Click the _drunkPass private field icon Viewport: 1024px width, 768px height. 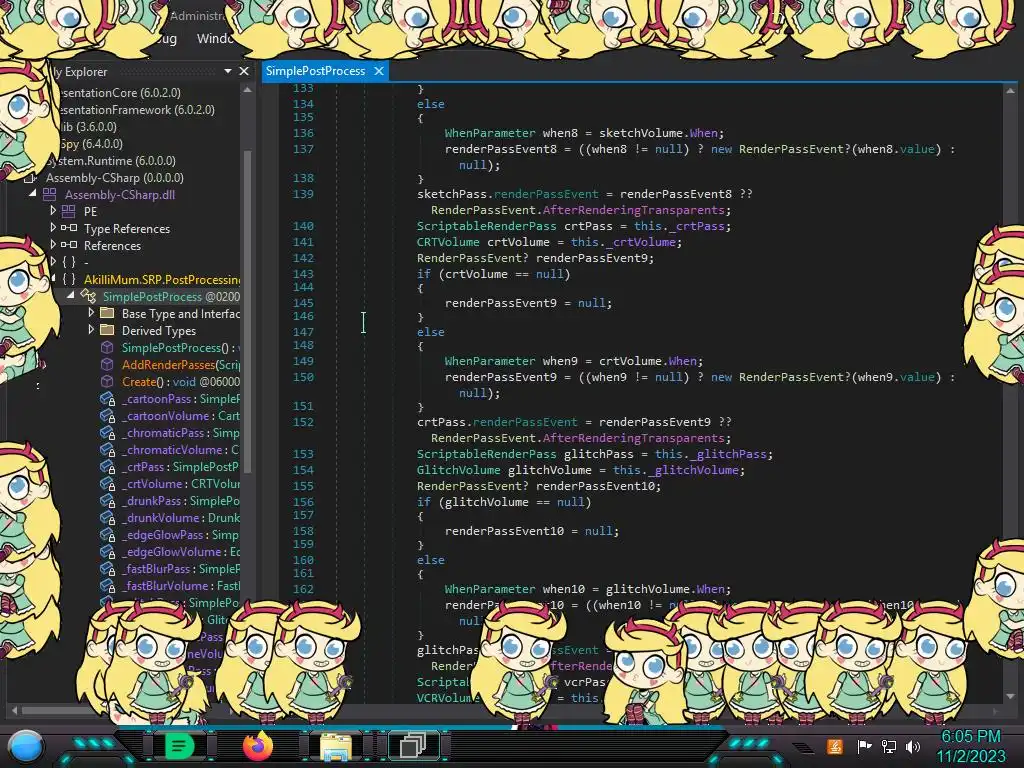pos(108,501)
